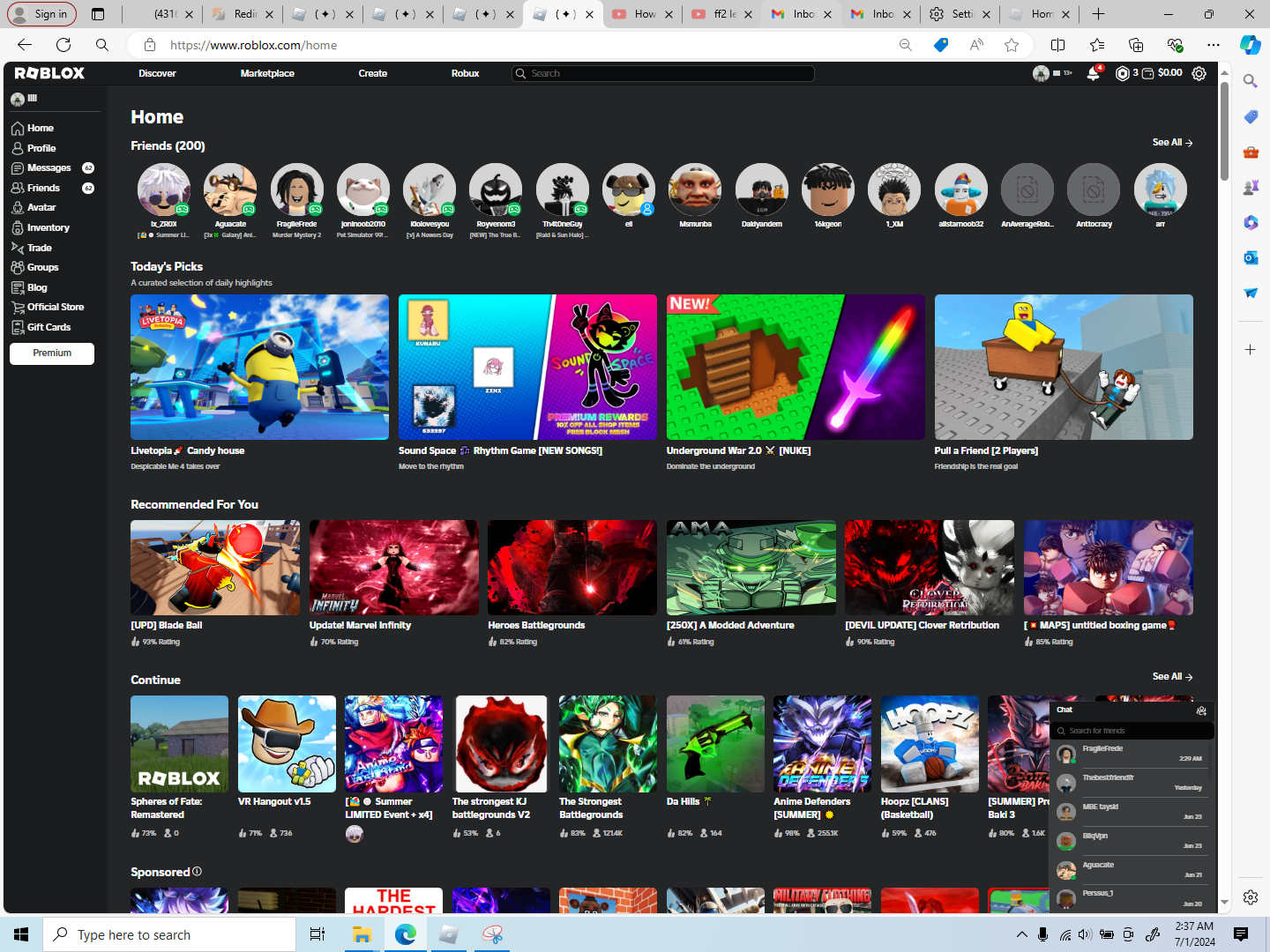Open Edge Settings and more menu

click(1214, 45)
